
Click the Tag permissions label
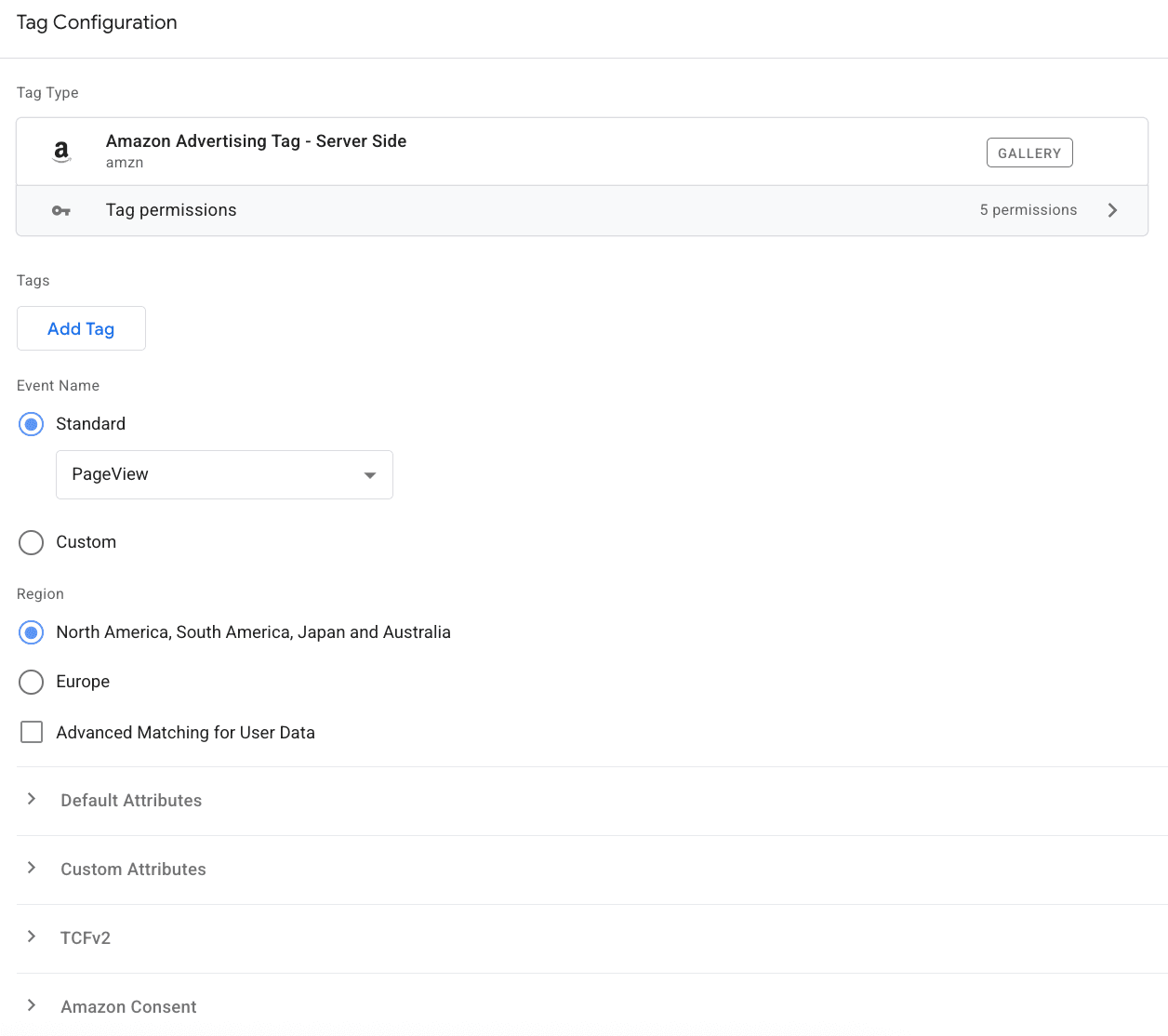[x=171, y=210]
